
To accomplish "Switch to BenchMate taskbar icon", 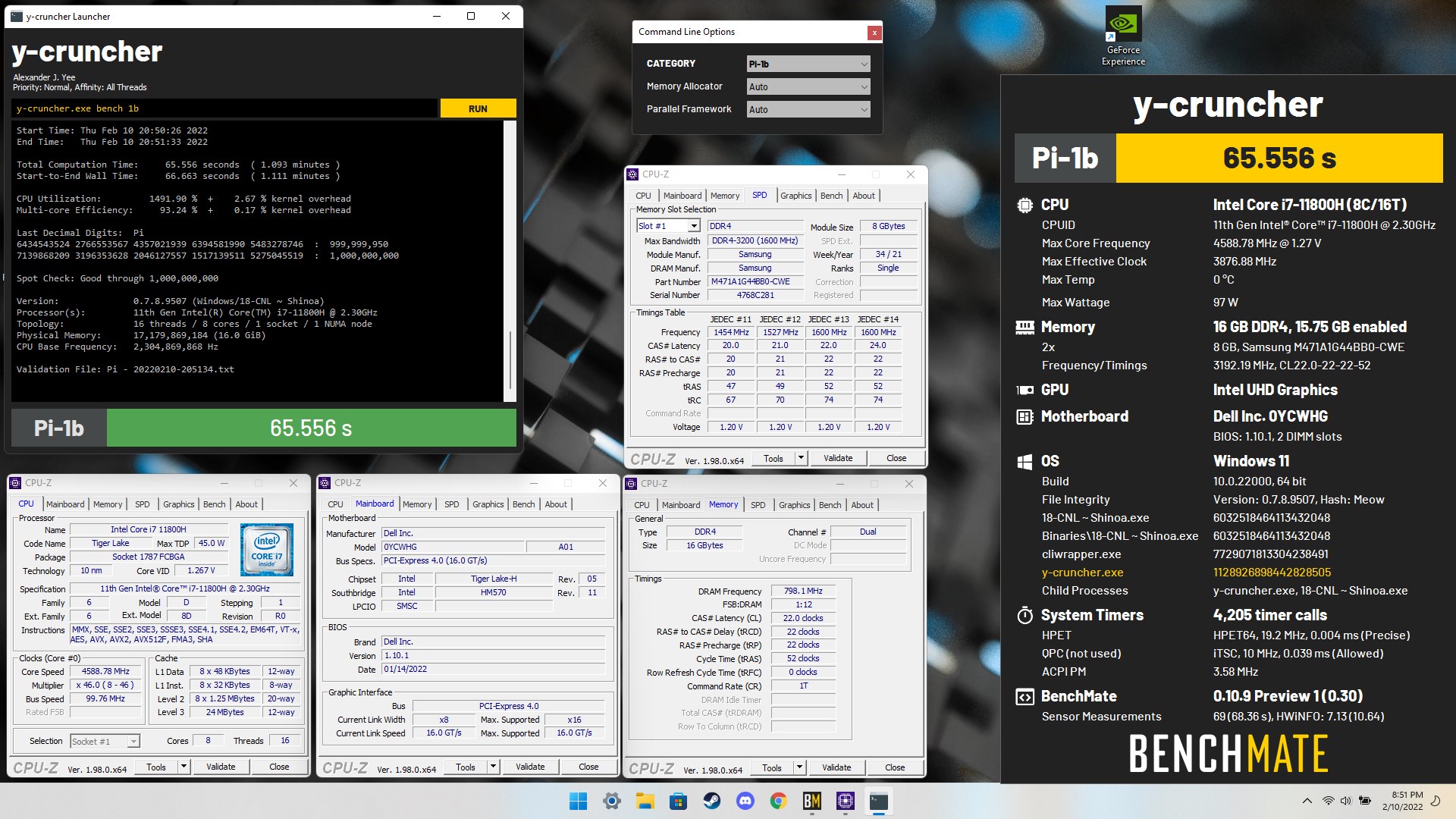I will (811, 801).
